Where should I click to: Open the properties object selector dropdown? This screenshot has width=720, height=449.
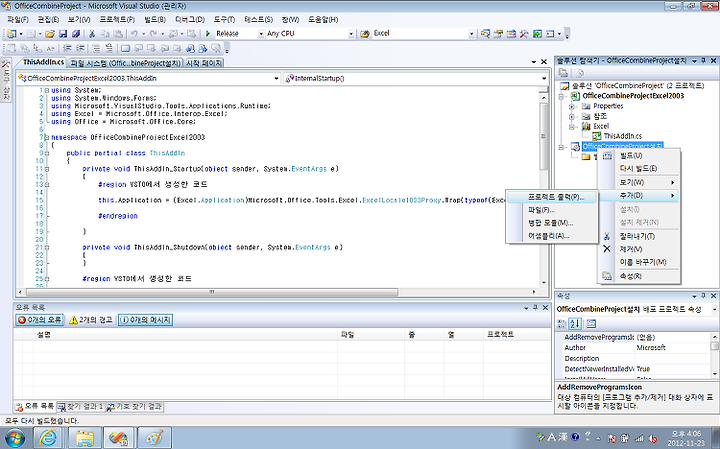coord(714,309)
